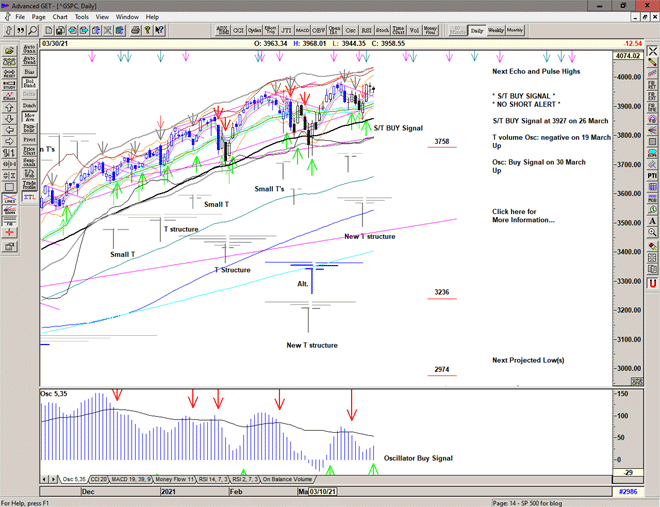Open the Window menu
Screen dimensions: 660x507
pos(127,17)
